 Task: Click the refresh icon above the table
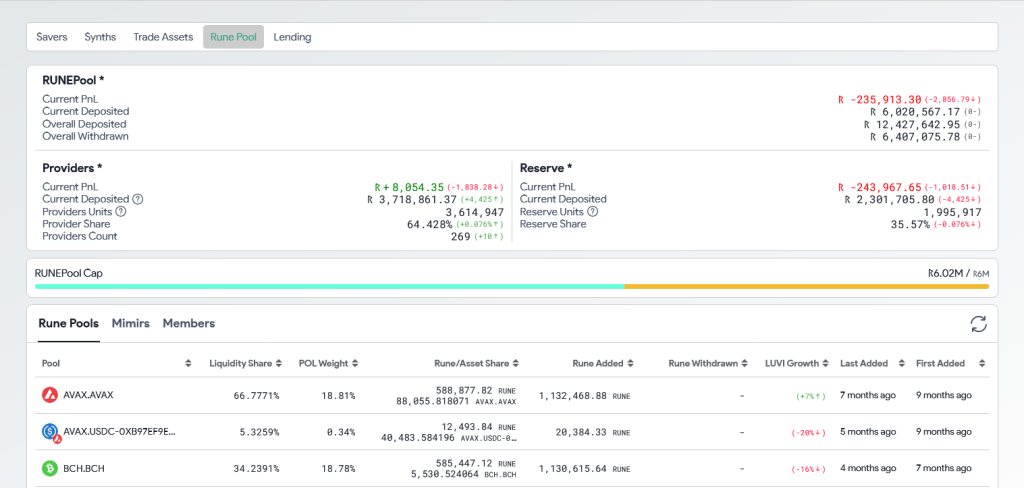click(x=978, y=324)
